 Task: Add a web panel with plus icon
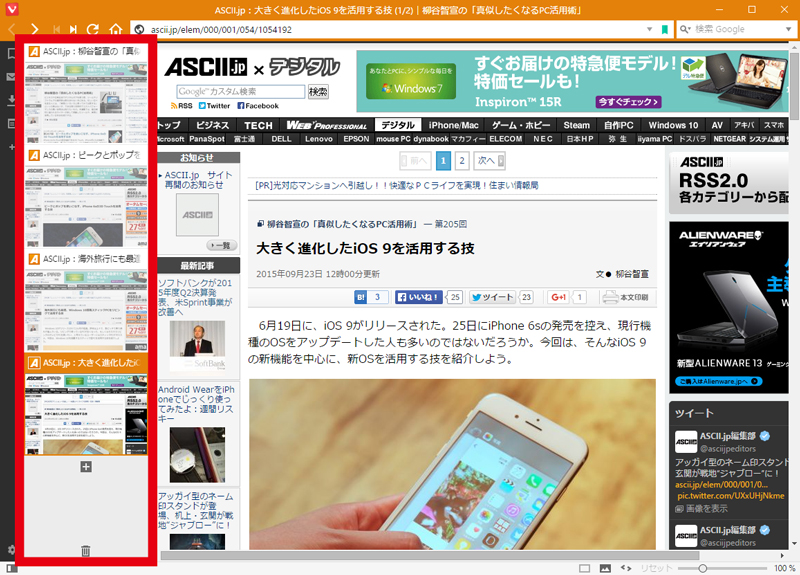[x=11, y=147]
